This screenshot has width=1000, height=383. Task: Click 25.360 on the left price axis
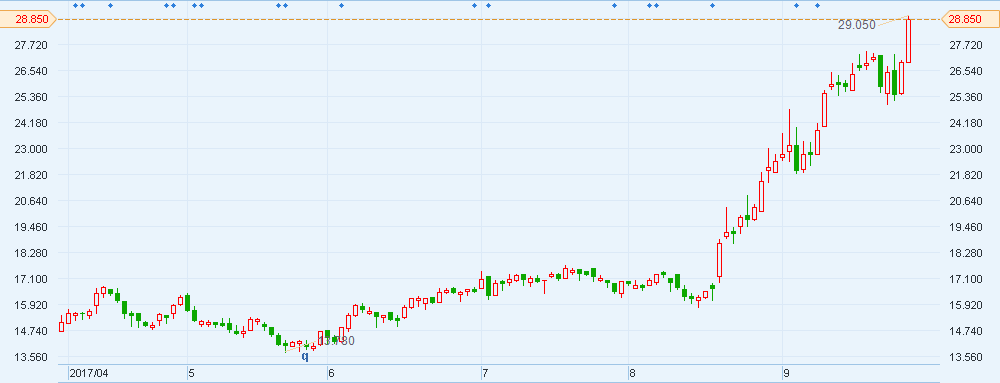tap(32, 97)
